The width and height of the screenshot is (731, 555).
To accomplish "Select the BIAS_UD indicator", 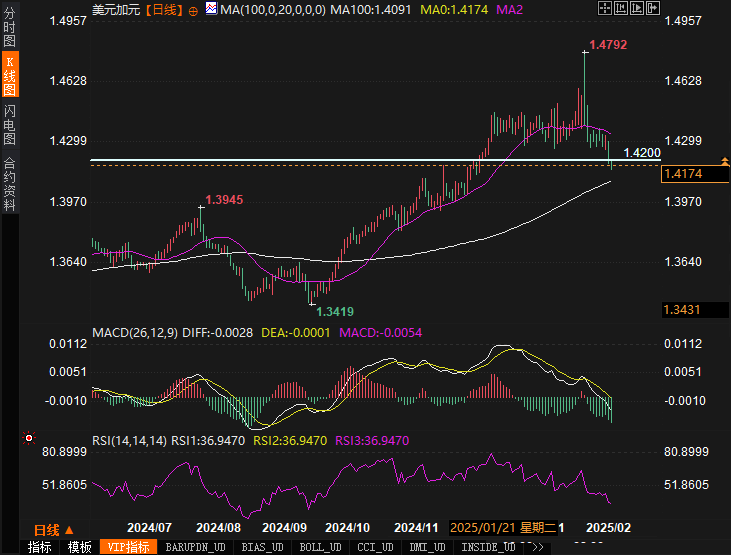I will coord(263,547).
